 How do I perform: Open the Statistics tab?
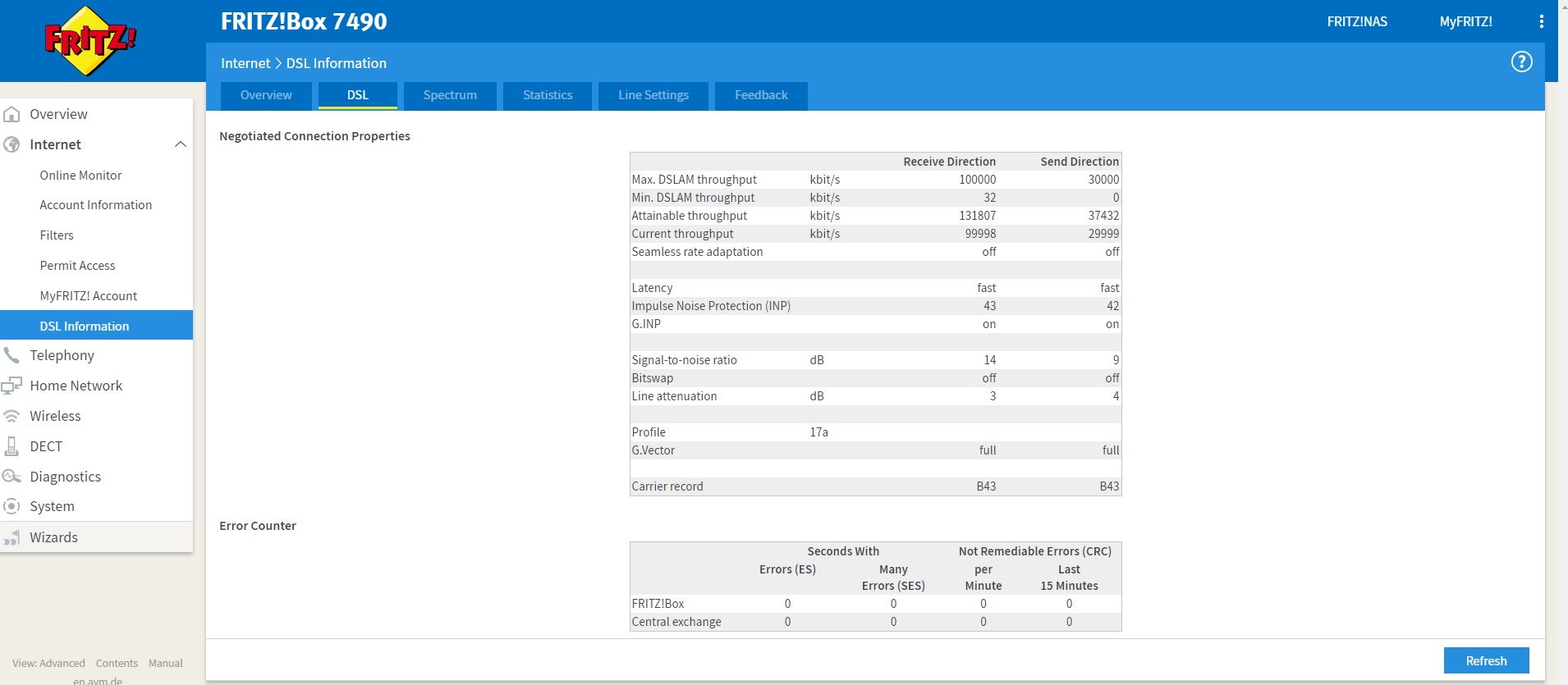point(548,95)
